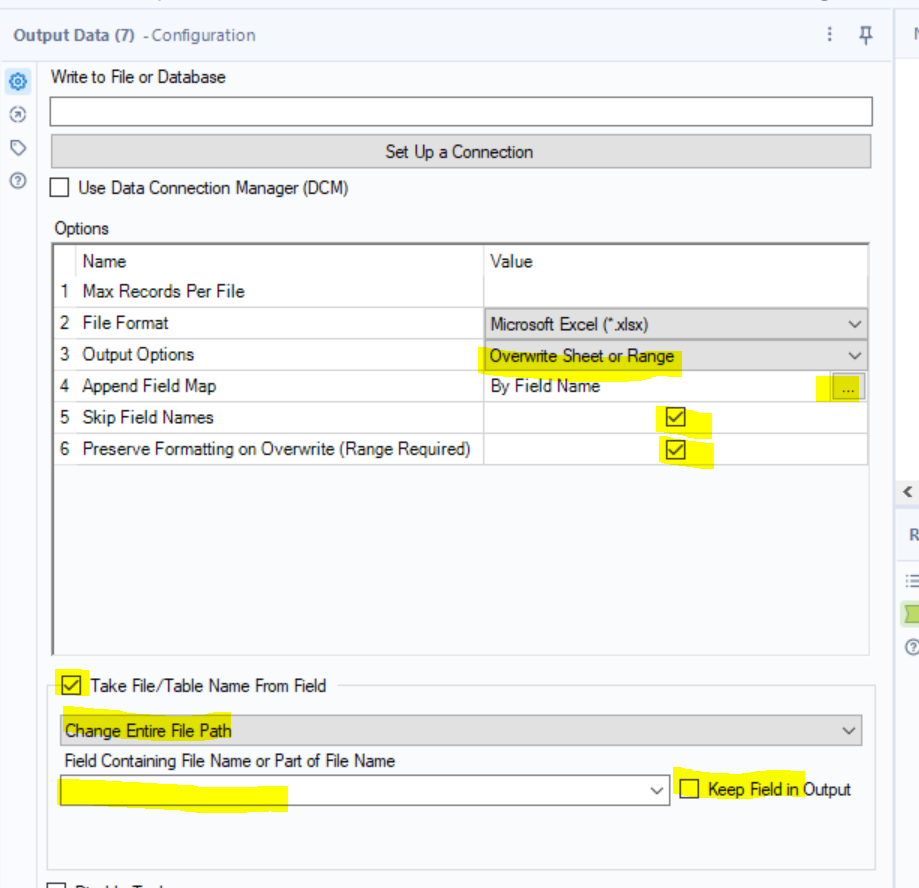919x888 pixels.
Task: Expand Output Options Overwrite Sheet dropdown
Action: [675, 356]
